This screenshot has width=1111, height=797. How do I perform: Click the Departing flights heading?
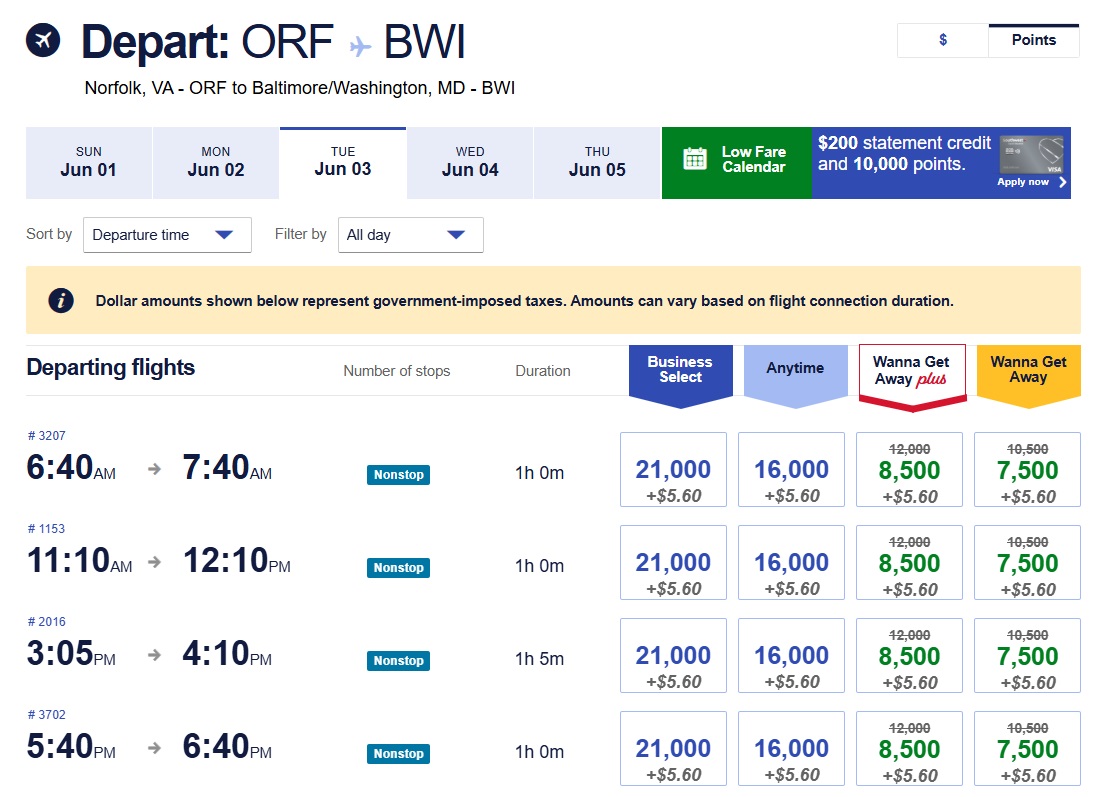[x=111, y=368]
